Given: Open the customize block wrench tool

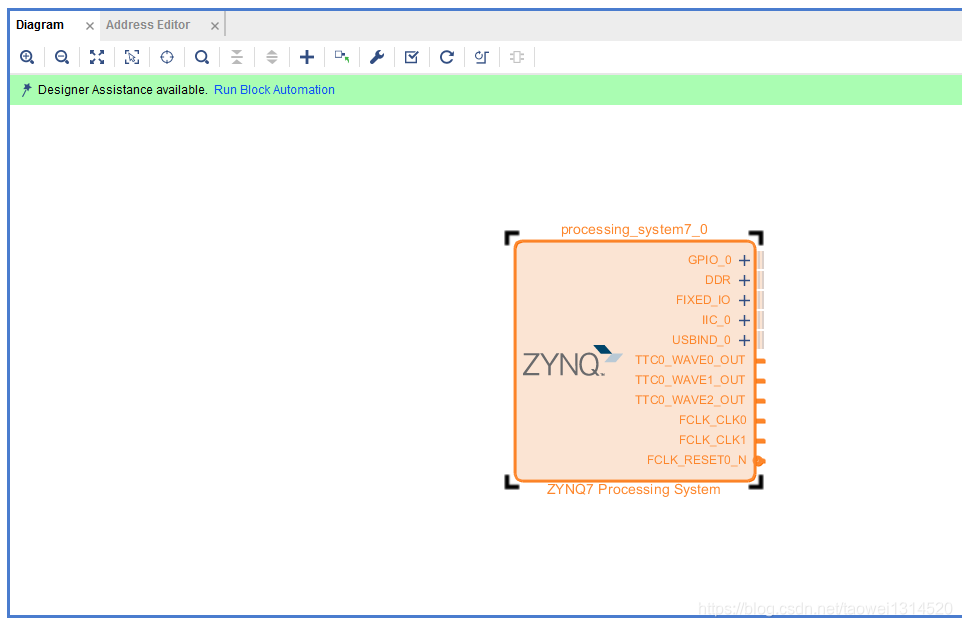Looking at the screenshot, I should click(x=377, y=57).
